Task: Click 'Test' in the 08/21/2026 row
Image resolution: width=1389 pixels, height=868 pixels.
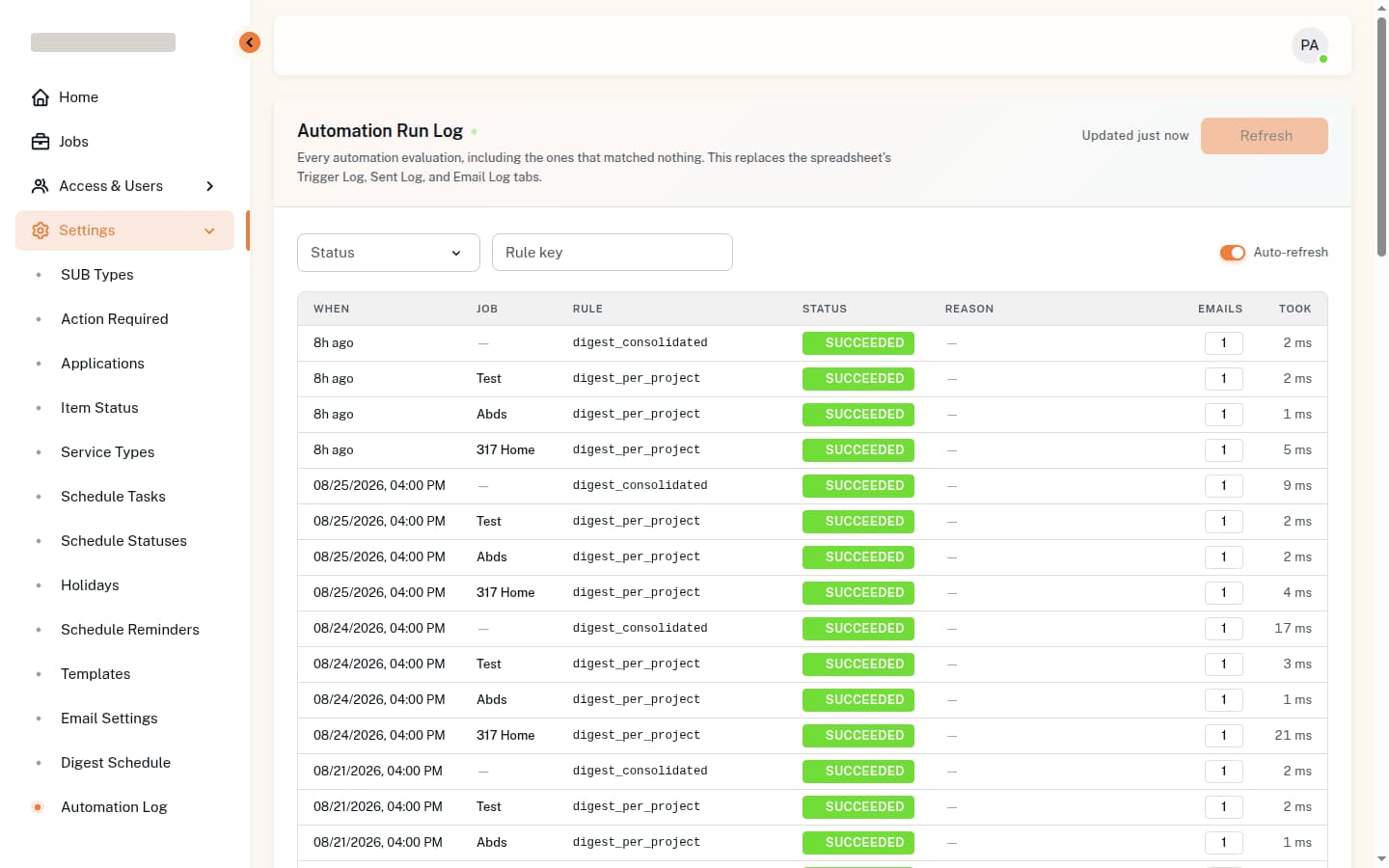Action: click(489, 807)
